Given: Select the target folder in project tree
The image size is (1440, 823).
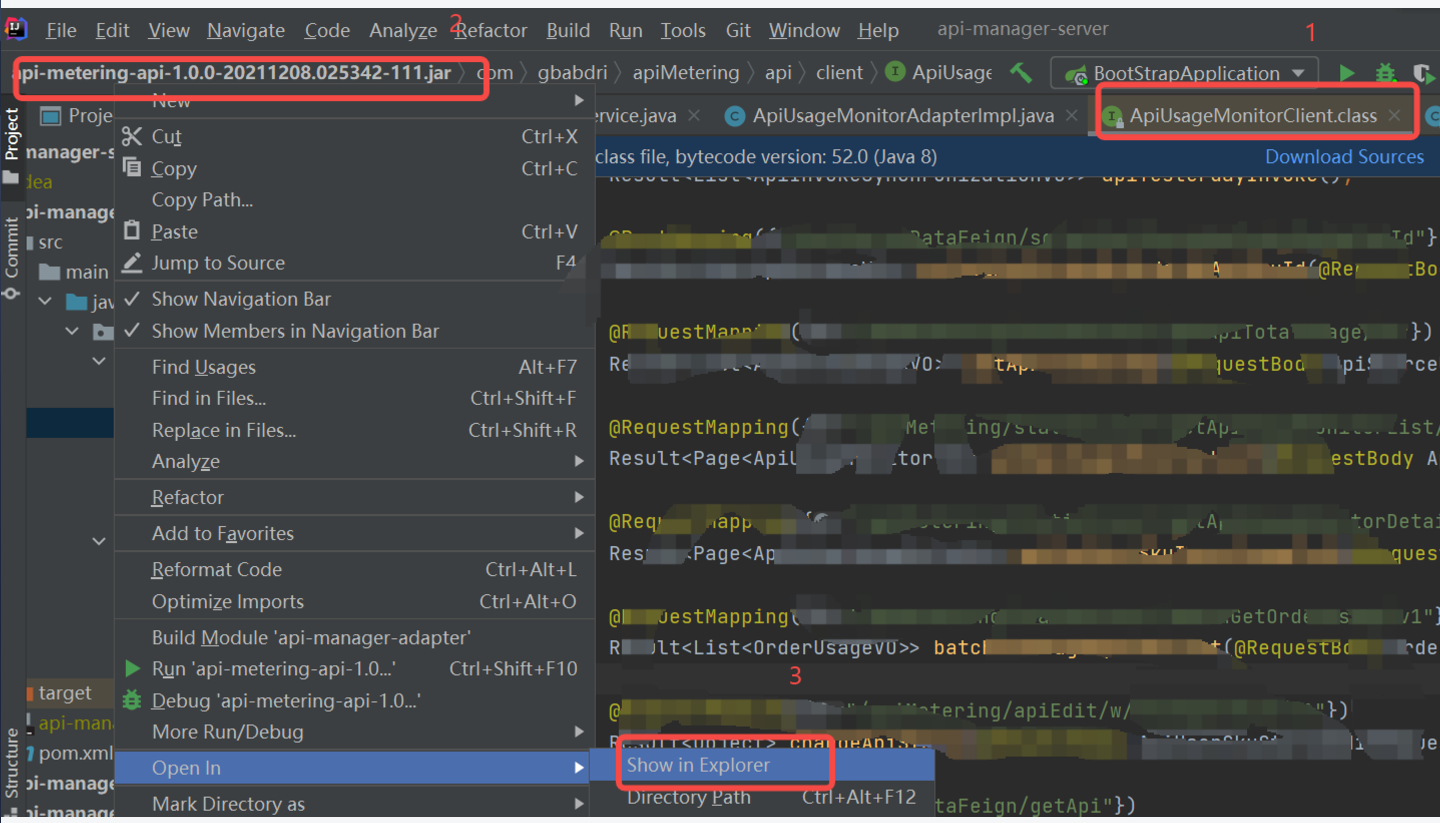Looking at the screenshot, I should (x=65, y=693).
